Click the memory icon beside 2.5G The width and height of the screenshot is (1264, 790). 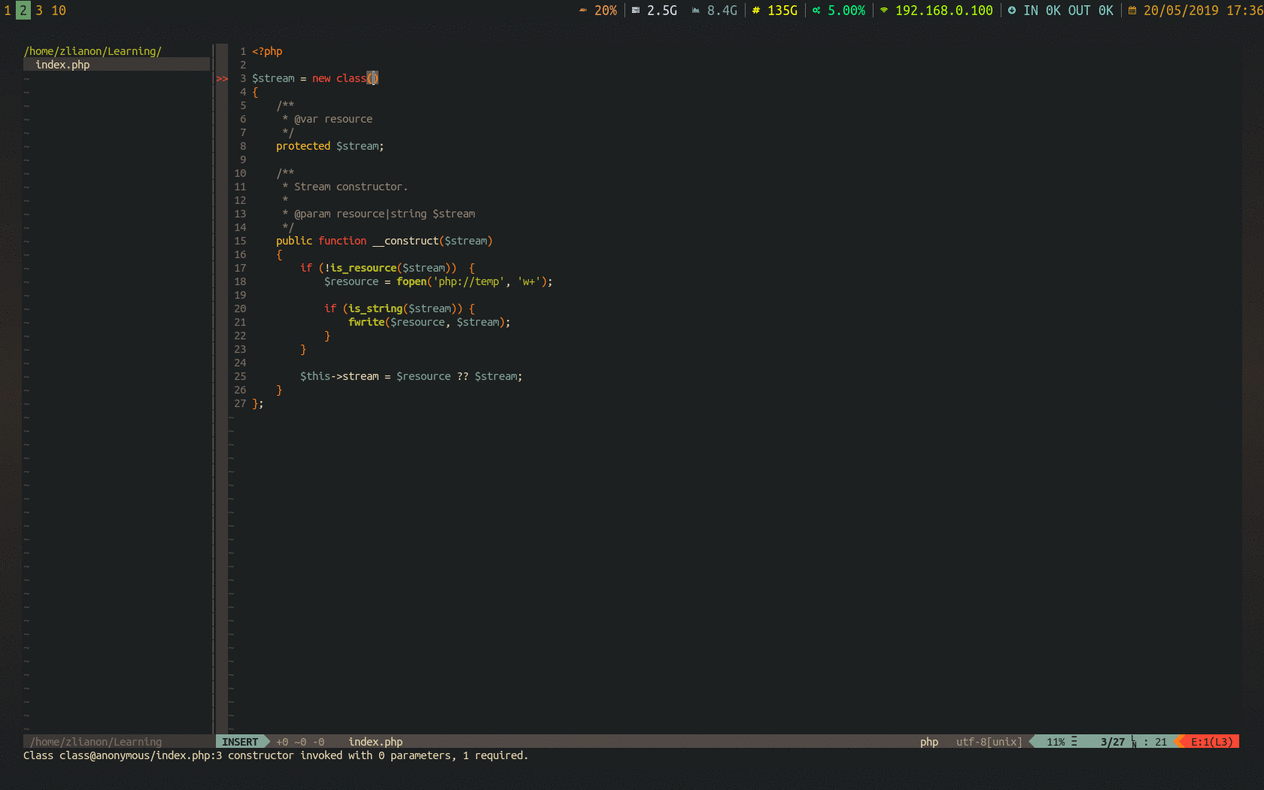point(634,11)
